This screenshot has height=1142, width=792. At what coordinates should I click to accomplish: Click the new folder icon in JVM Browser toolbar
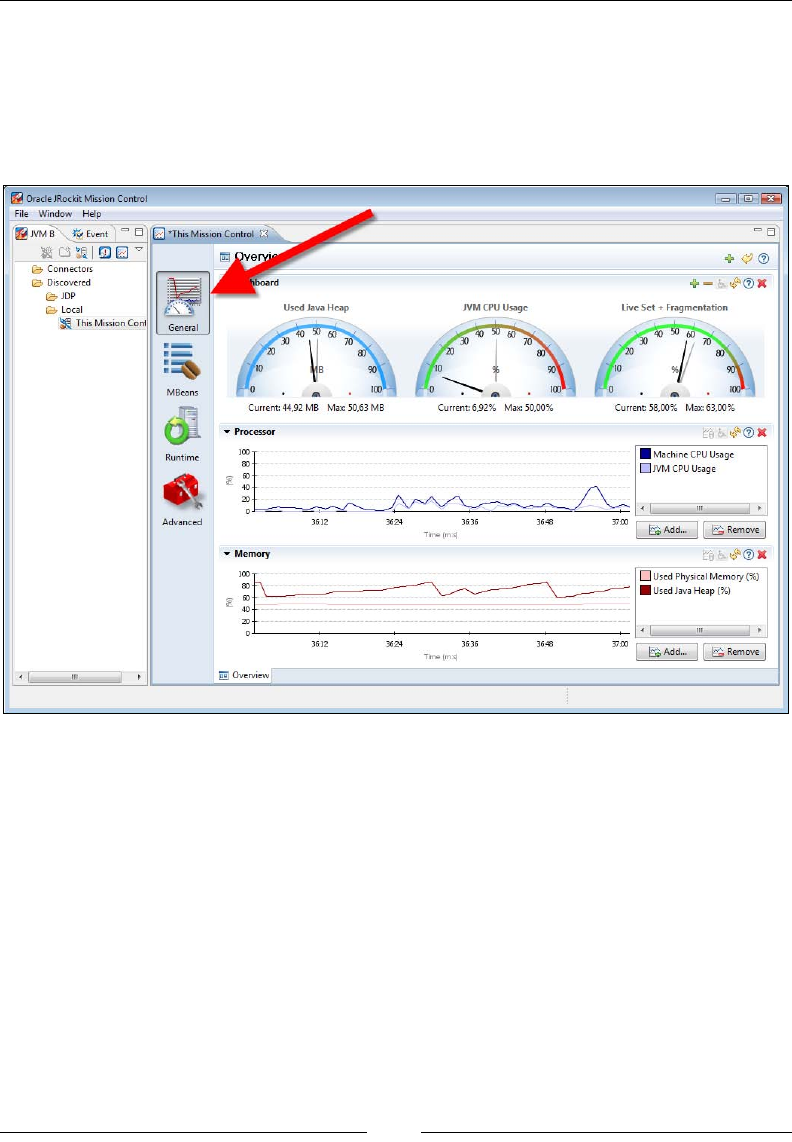(x=64, y=253)
